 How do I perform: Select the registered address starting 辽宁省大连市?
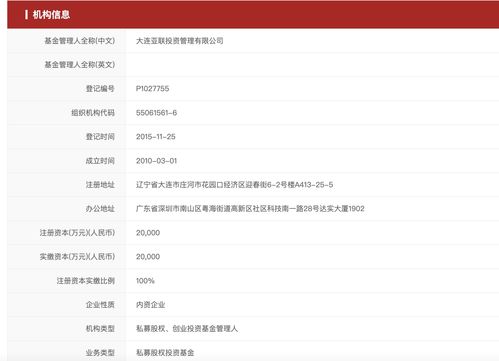click(234, 185)
